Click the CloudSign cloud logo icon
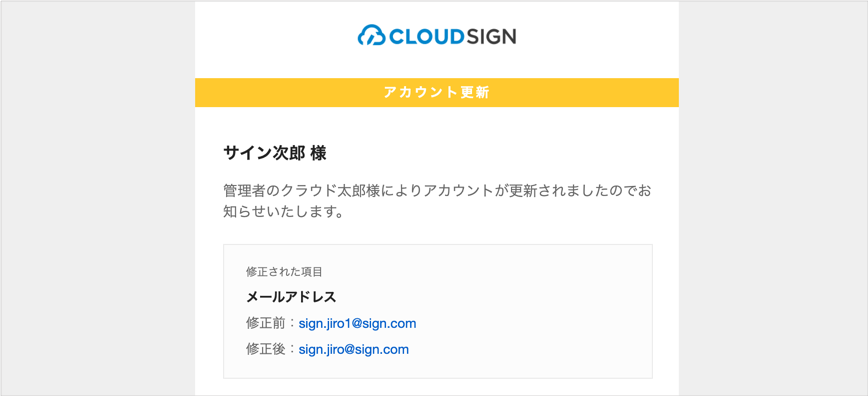The width and height of the screenshot is (868, 396). pyautogui.click(x=371, y=35)
